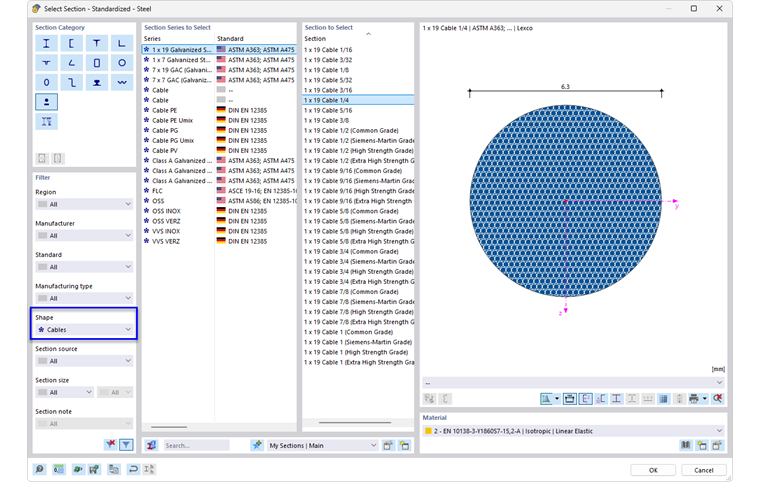This screenshot has width=760, height=482.
Task: Open the material library book icon
Action: [686, 444]
